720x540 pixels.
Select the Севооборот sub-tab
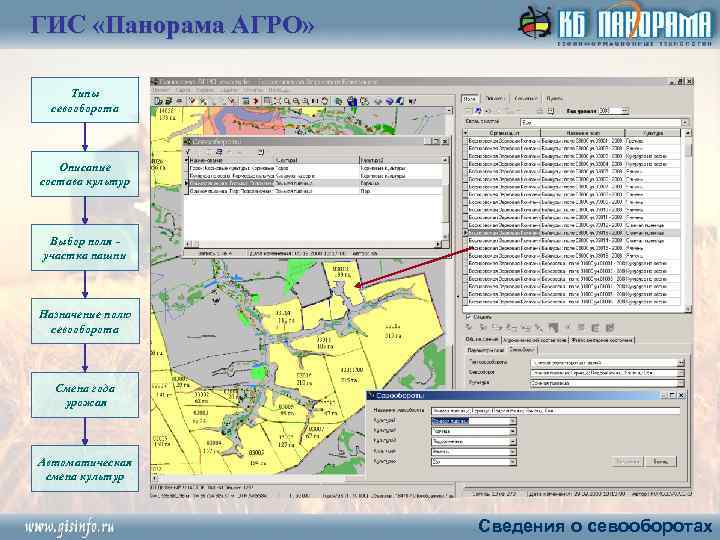point(522,350)
